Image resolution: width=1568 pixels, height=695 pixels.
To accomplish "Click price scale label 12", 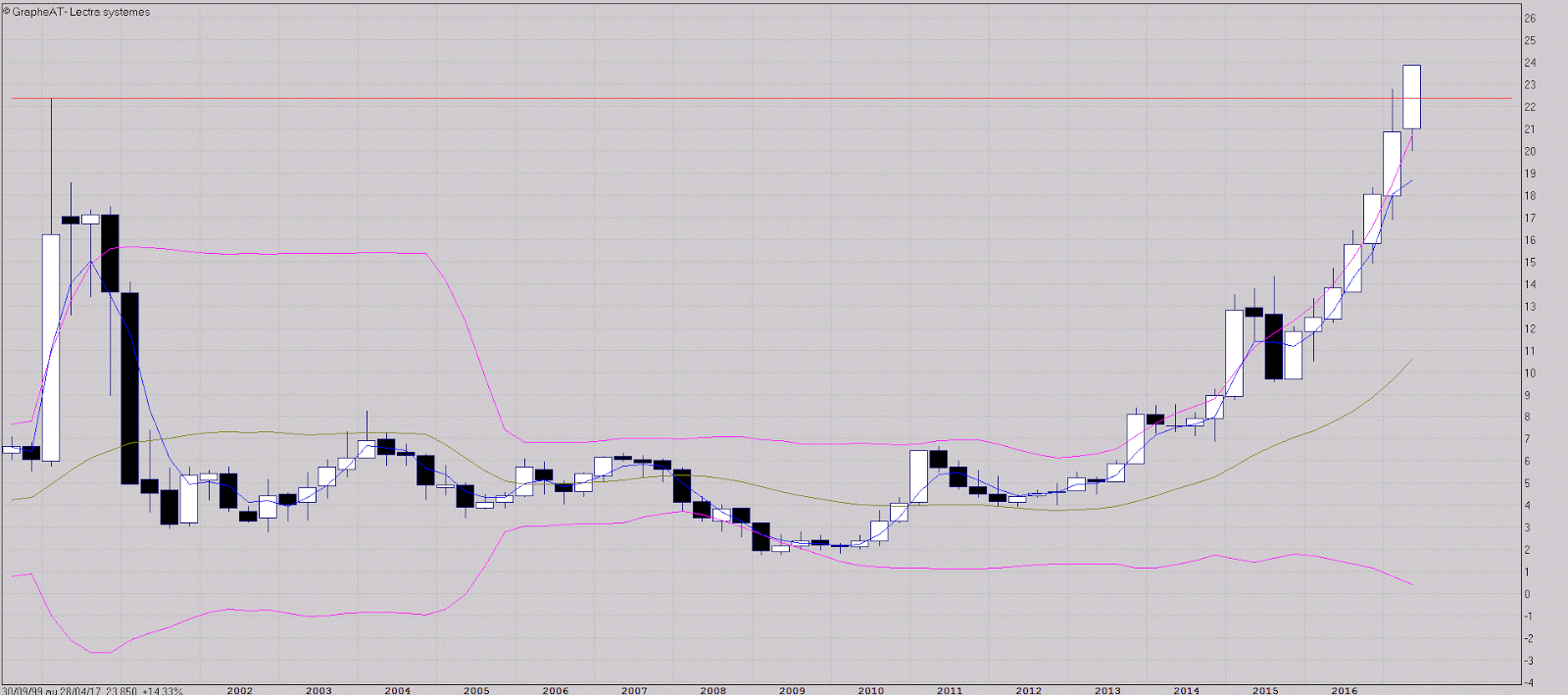I will coord(1530,329).
